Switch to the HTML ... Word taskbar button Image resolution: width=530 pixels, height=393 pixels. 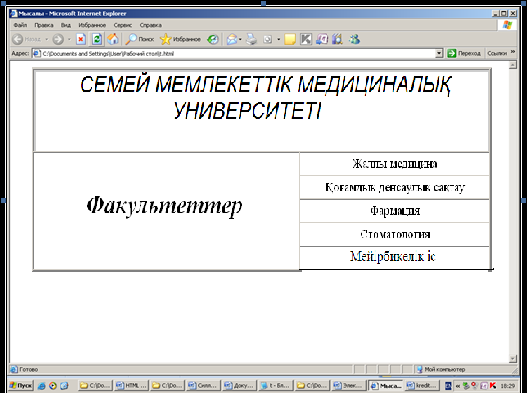coord(131,385)
